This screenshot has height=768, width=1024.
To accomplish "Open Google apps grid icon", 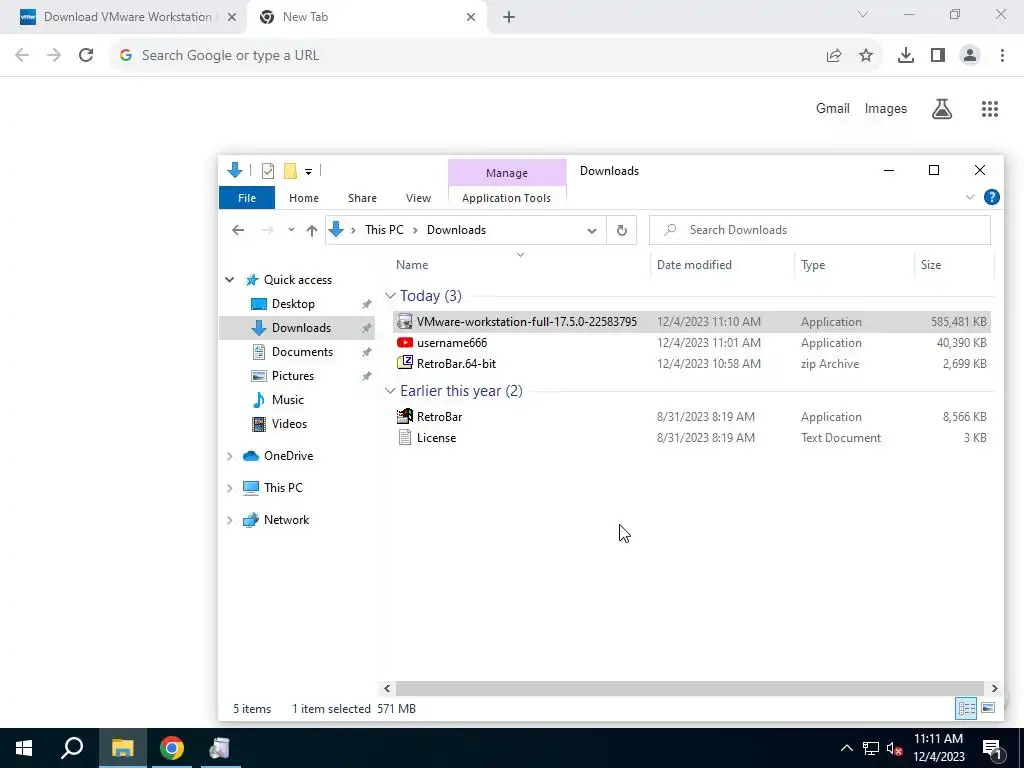I will pyautogui.click(x=990, y=108).
